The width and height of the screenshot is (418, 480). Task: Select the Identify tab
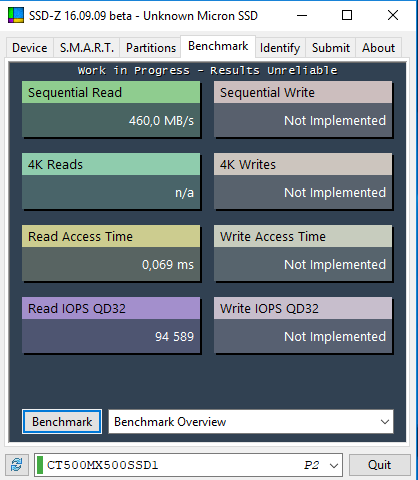(280, 48)
